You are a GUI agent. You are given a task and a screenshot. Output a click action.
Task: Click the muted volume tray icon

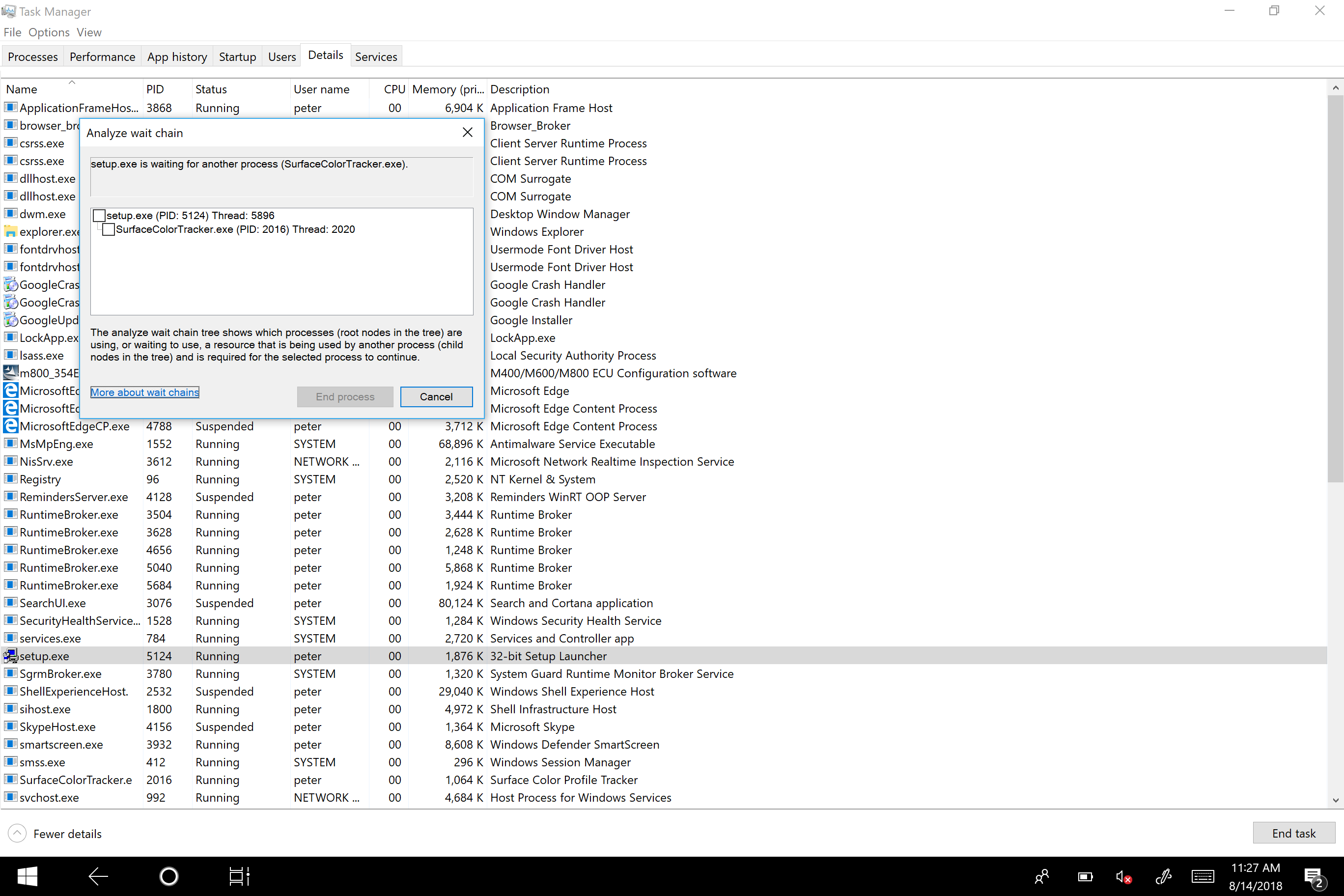click(1123, 876)
